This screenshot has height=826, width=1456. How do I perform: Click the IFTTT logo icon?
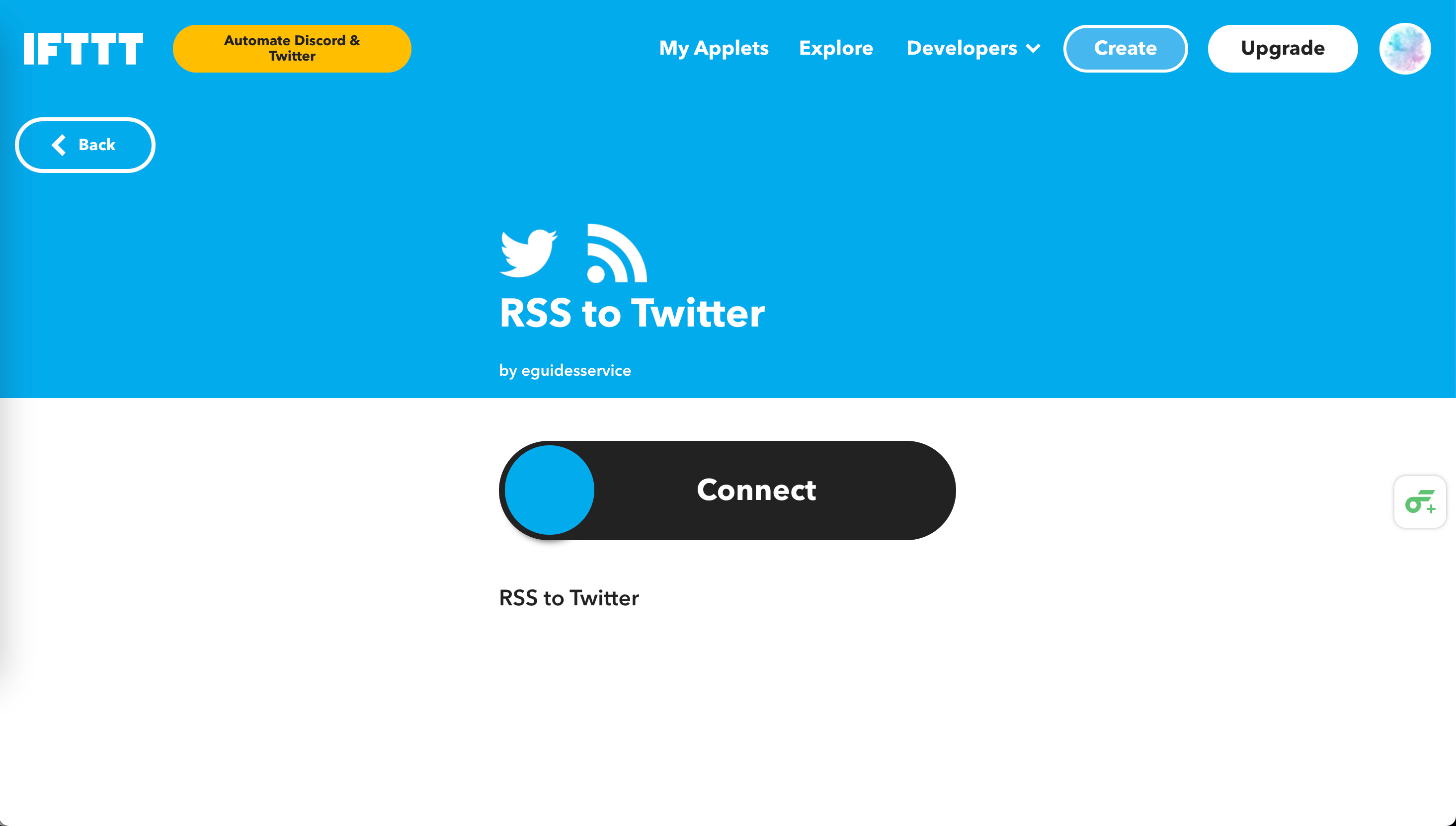click(83, 48)
